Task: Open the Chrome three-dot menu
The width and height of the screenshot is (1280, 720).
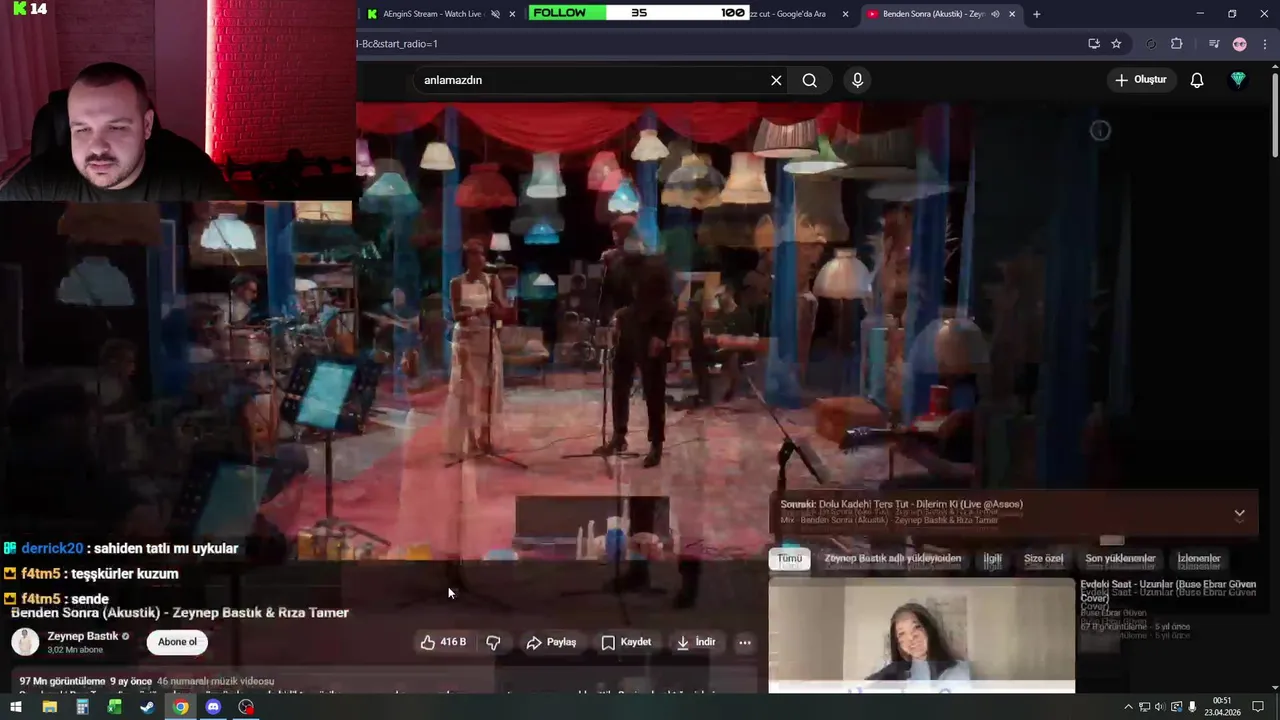Action: tap(1265, 44)
